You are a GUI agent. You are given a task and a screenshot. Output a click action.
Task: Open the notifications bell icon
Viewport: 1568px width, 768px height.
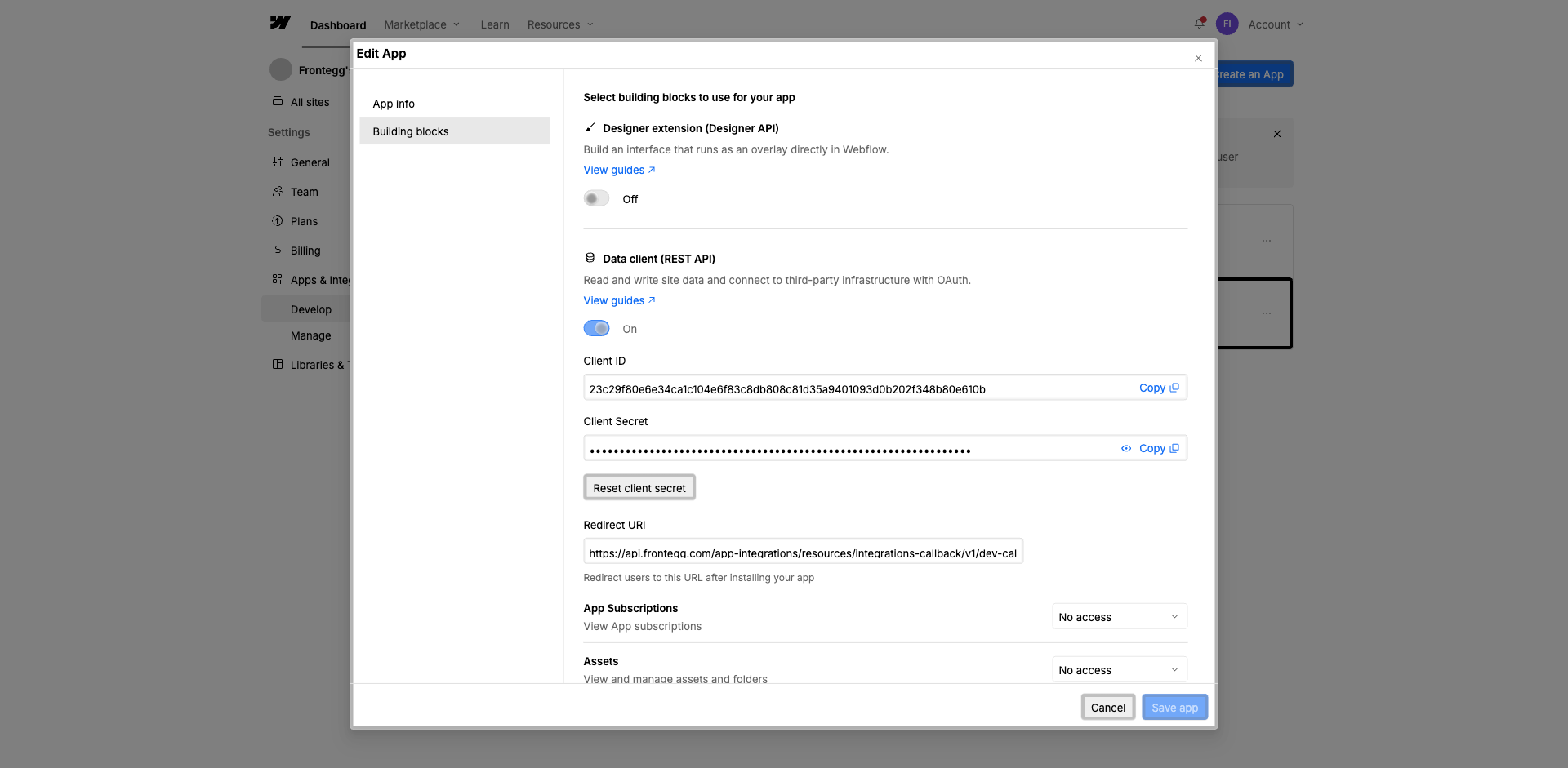click(1199, 24)
